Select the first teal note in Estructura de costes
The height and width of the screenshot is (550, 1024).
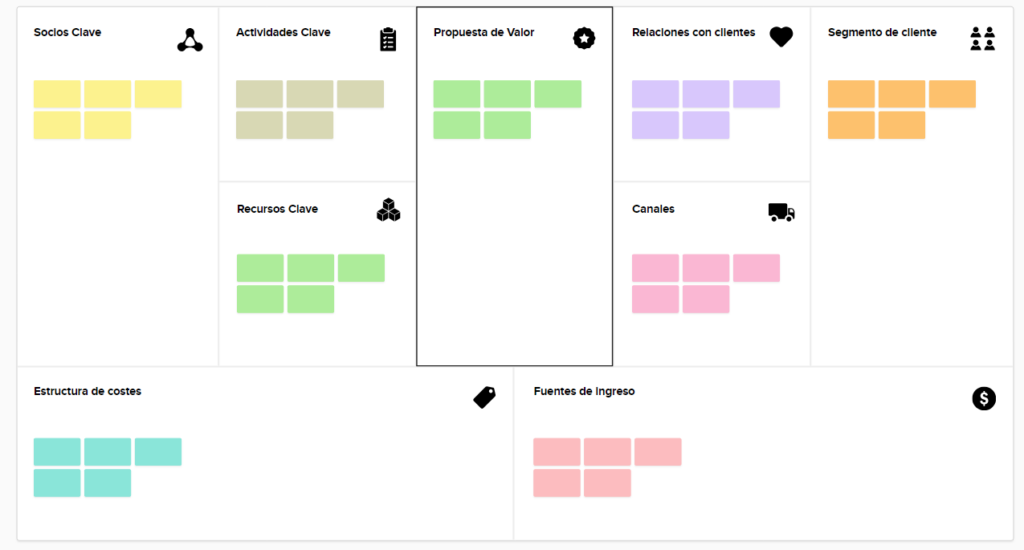point(57,452)
